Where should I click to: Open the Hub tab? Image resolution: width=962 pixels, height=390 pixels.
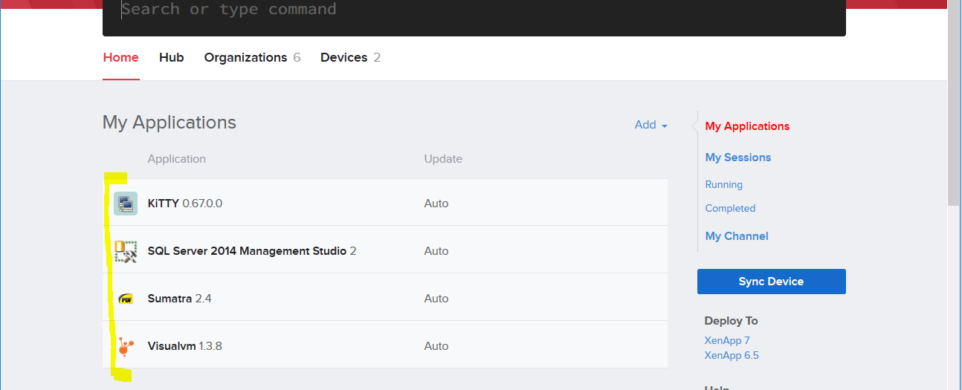[171, 58]
